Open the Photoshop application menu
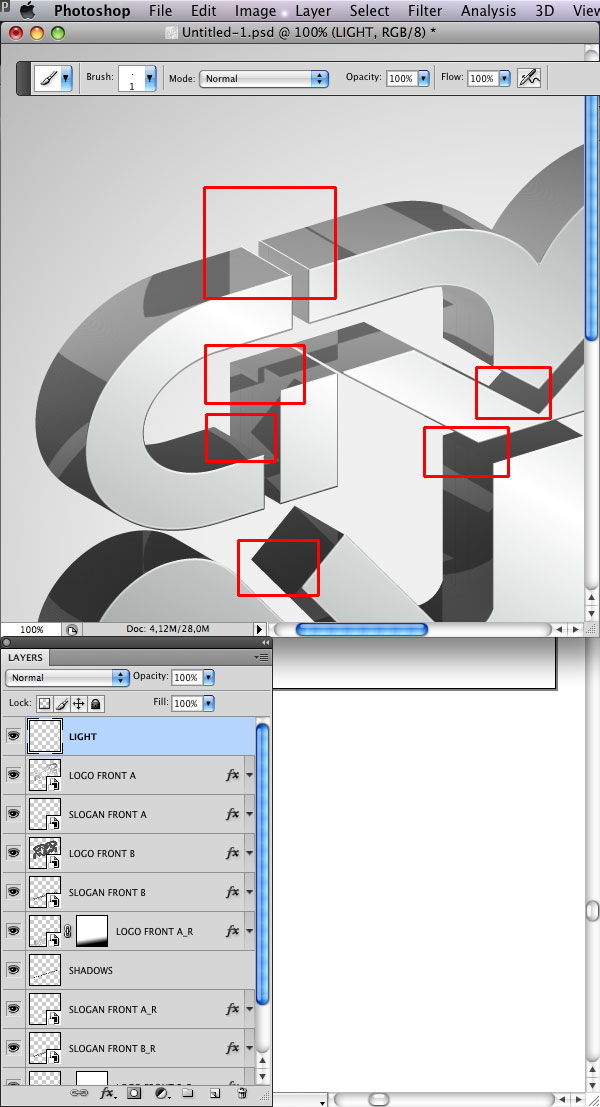Viewport: 600px width, 1107px height. point(92,11)
